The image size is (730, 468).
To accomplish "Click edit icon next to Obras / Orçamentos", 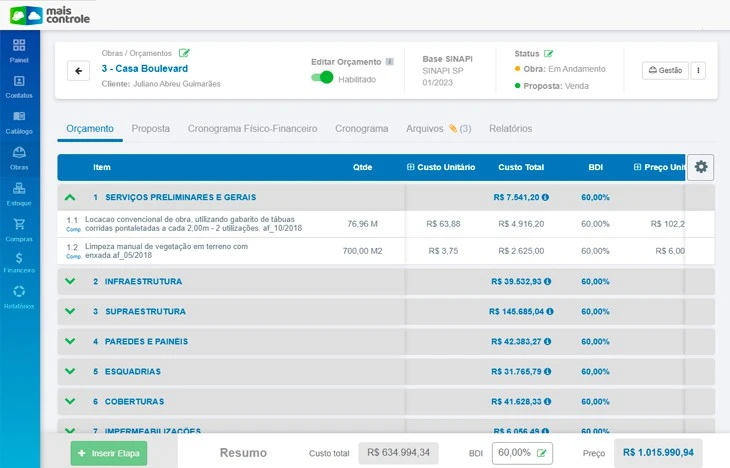I will tap(184, 53).
